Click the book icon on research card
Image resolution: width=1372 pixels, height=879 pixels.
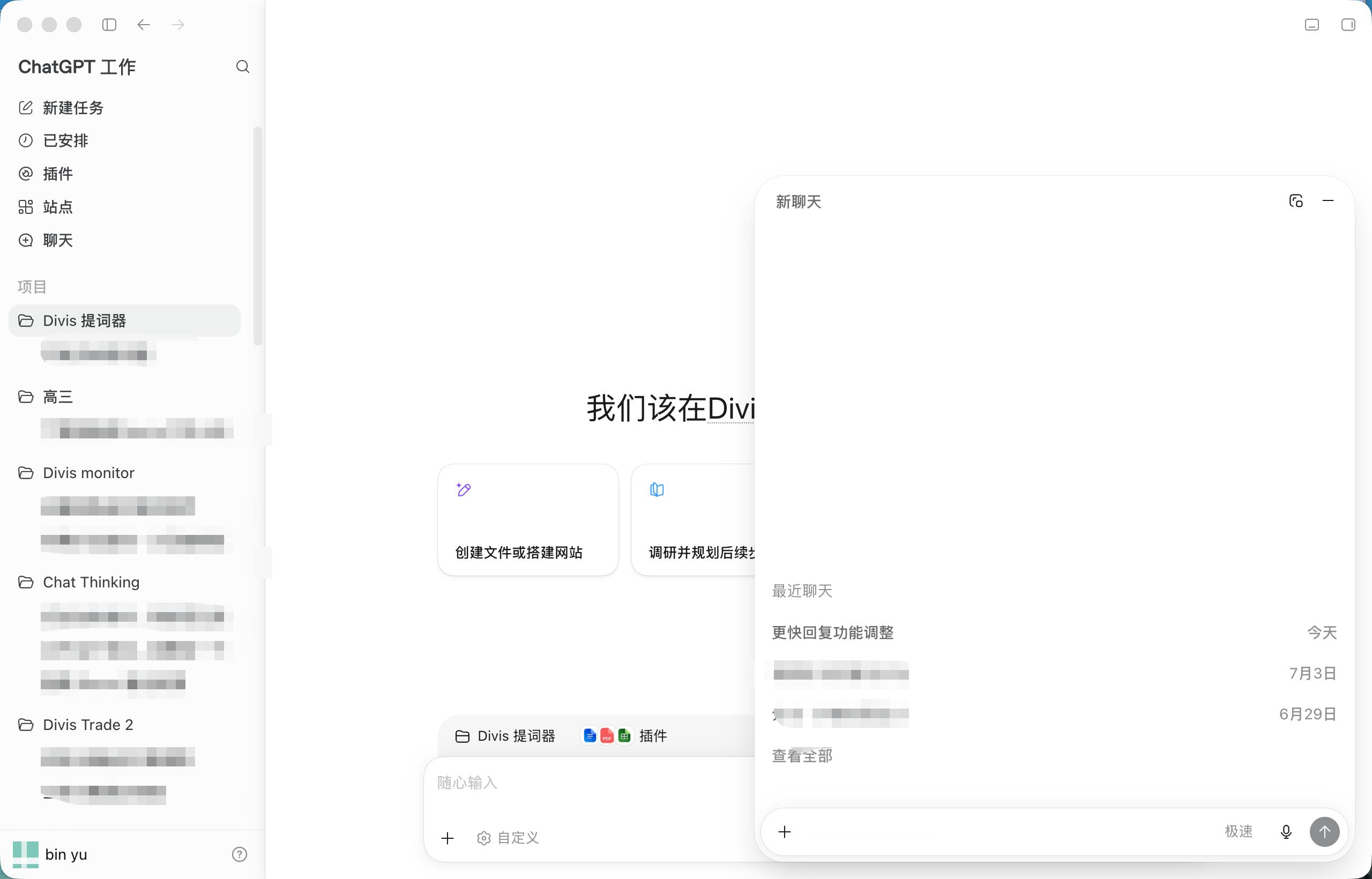click(x=657, y=490)
